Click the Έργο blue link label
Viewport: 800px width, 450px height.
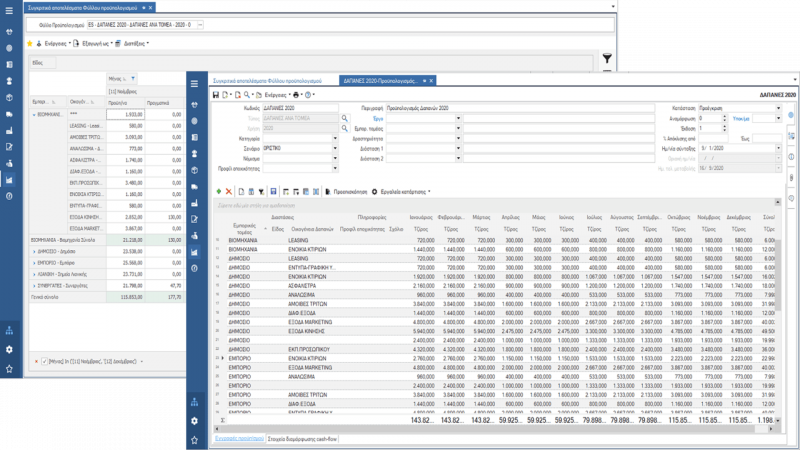378,118
